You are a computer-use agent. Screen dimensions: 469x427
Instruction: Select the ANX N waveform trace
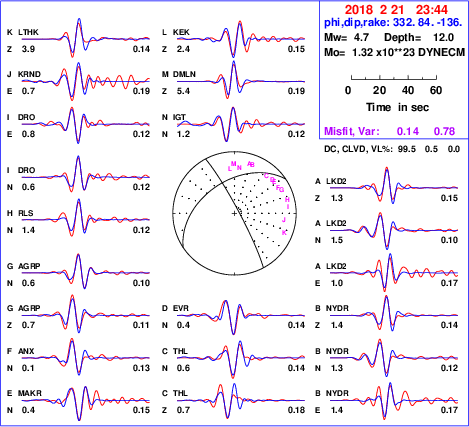(86, 358)
